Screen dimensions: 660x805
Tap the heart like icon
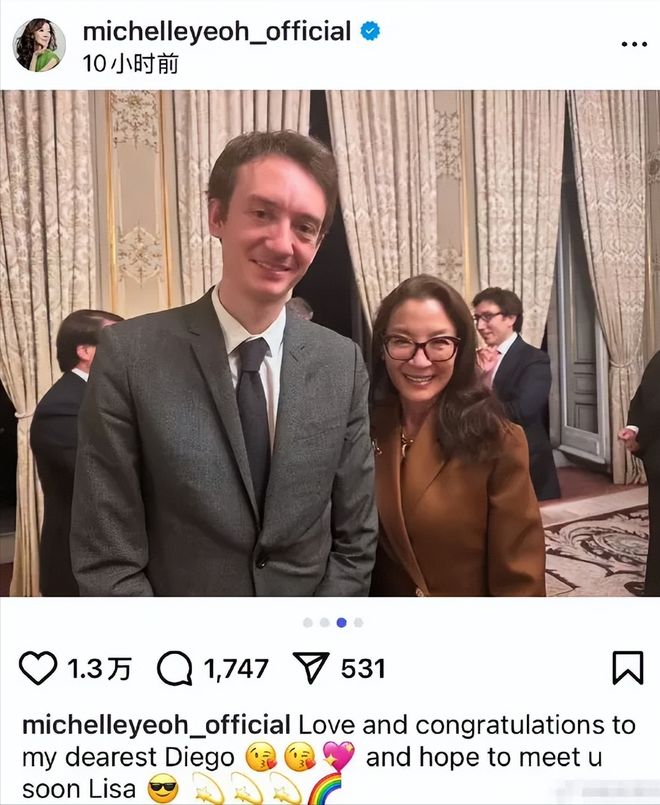(x=38, y=668)
